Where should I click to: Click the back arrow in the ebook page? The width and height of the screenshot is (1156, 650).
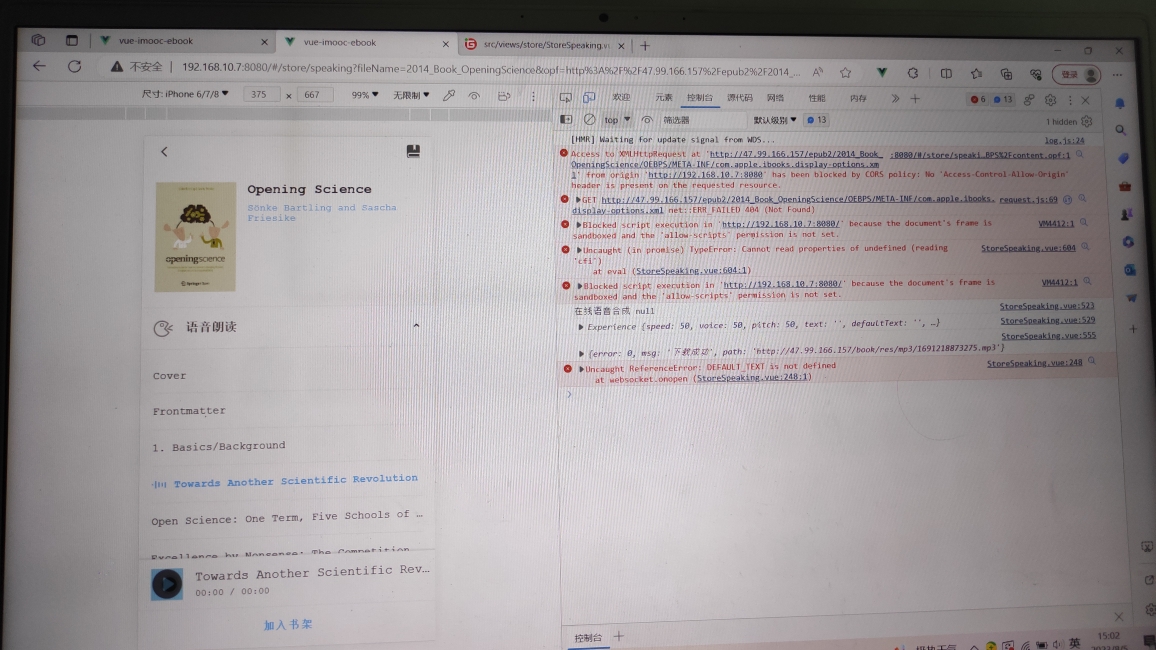coord(164,152)
